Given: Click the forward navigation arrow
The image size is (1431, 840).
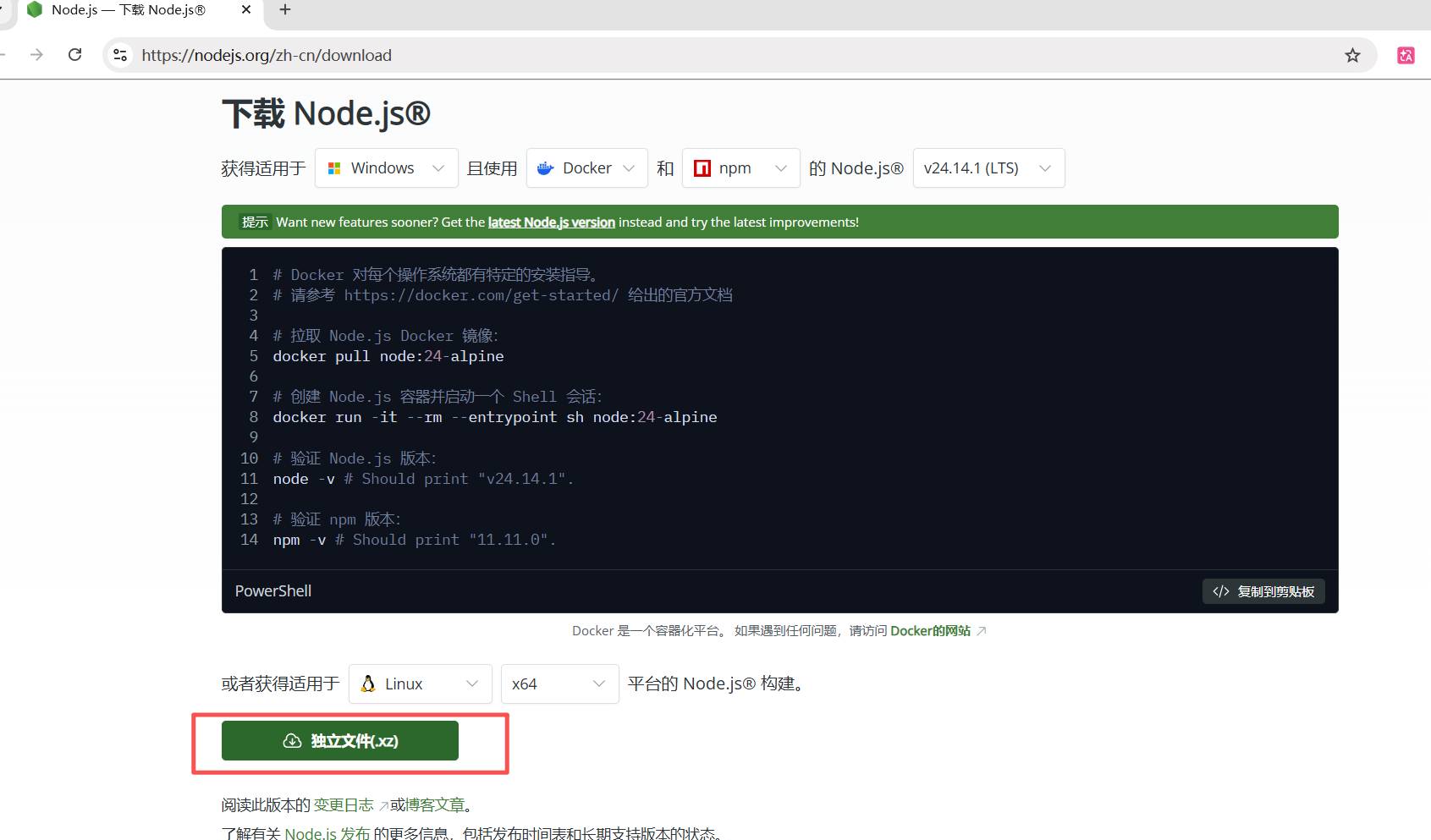Looking at the screenshot, I should (36, 55).
